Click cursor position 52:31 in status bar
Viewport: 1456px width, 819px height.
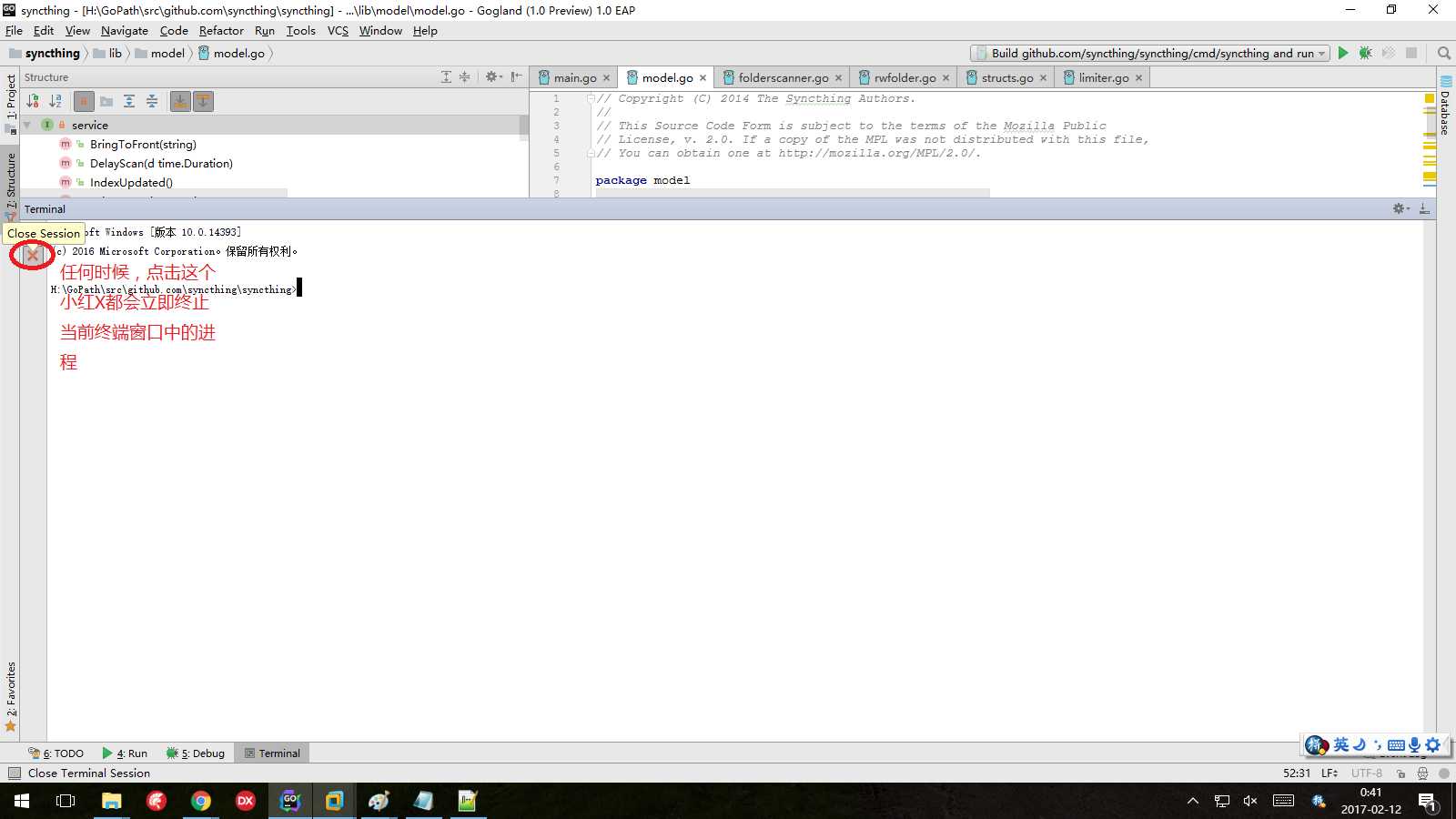(1297, 773)
